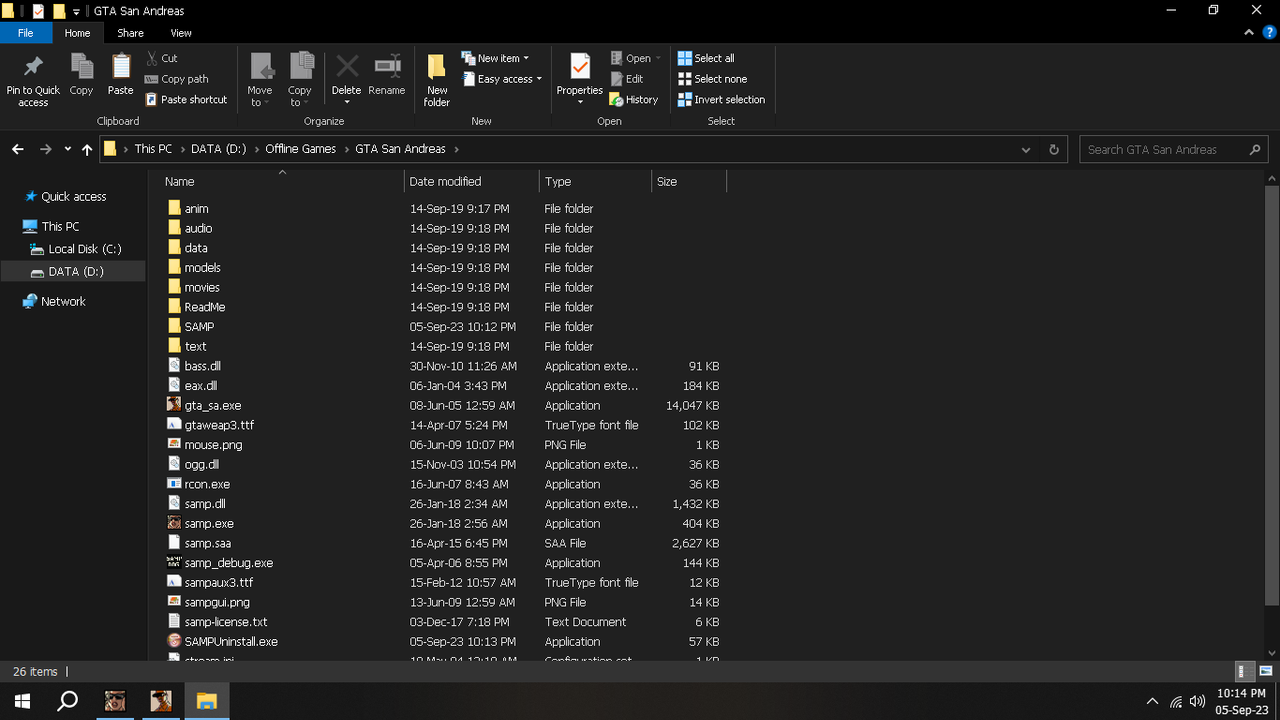Open the Easy access dropdown

coord(502,79)
